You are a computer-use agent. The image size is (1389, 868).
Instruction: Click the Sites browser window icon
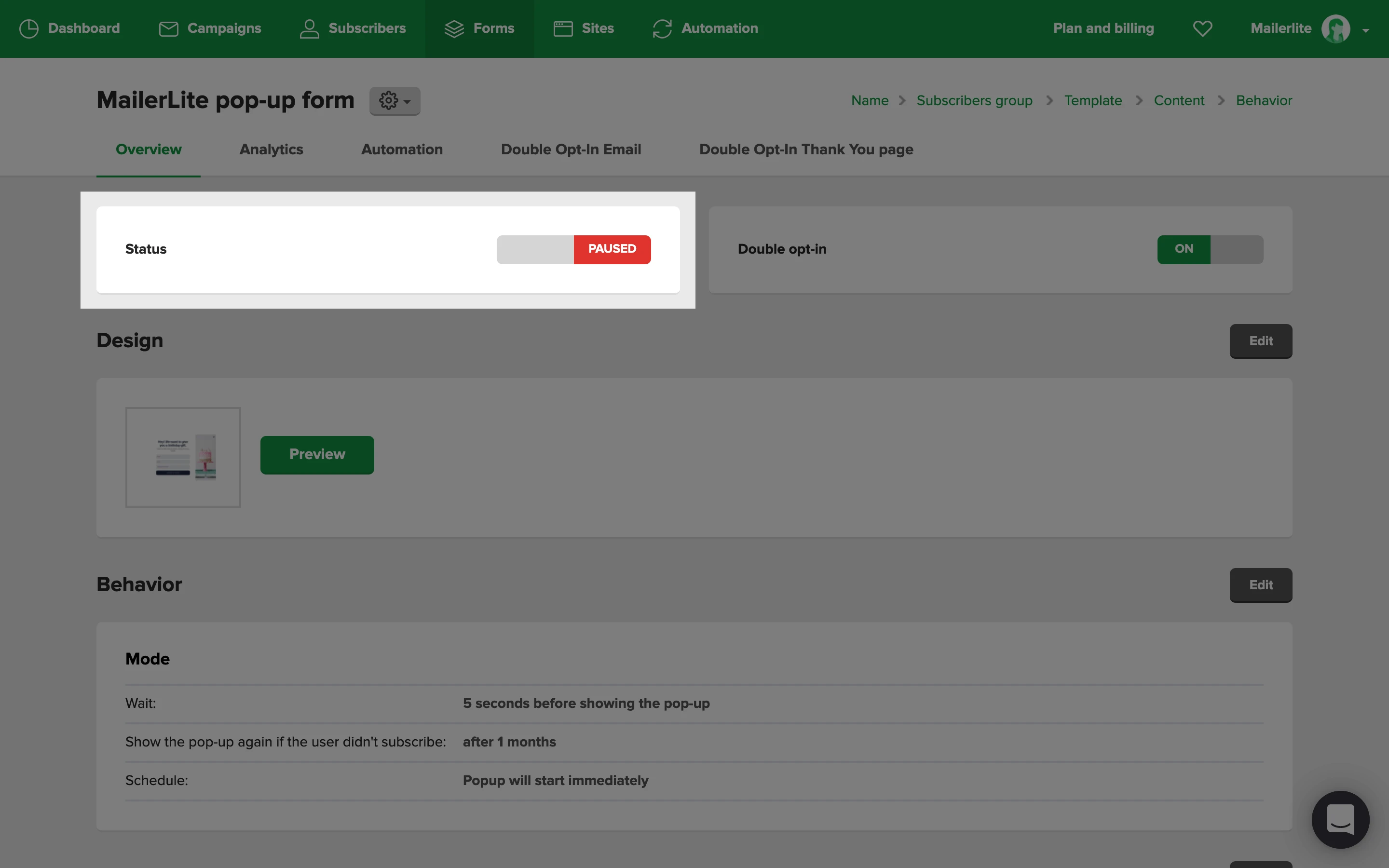click(563, 29)
